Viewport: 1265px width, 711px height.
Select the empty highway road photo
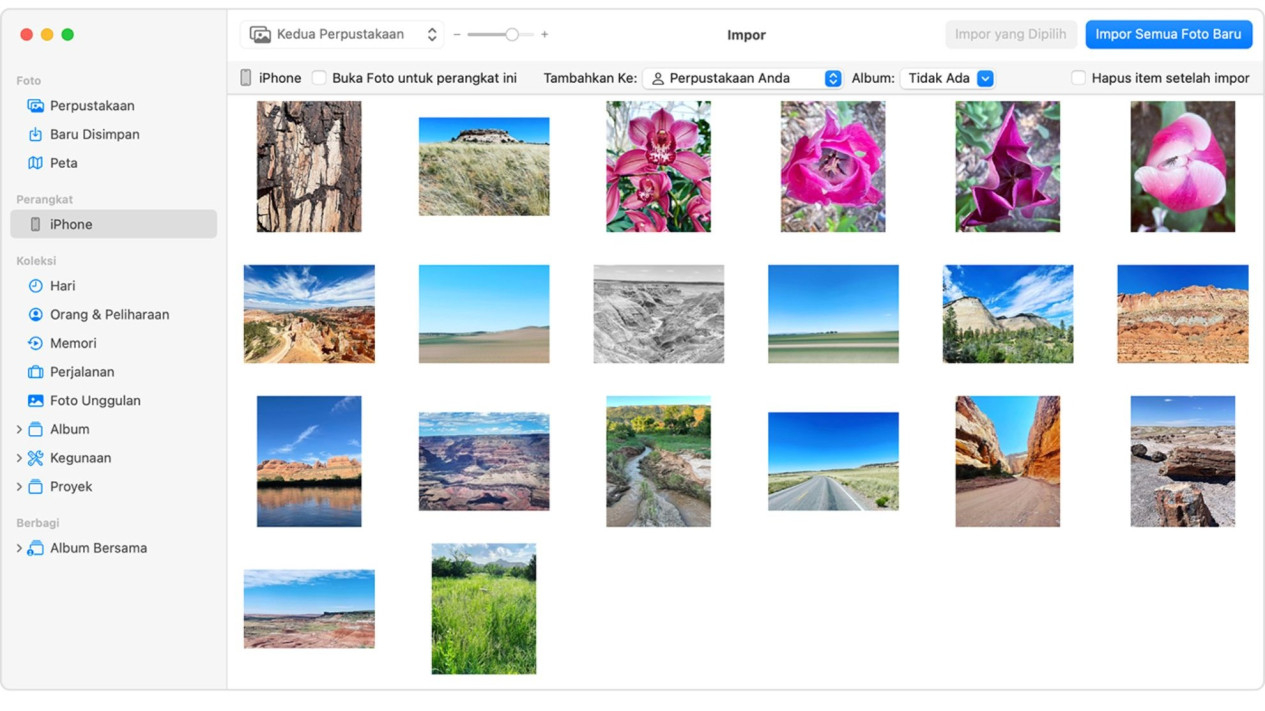click(833, 461)
